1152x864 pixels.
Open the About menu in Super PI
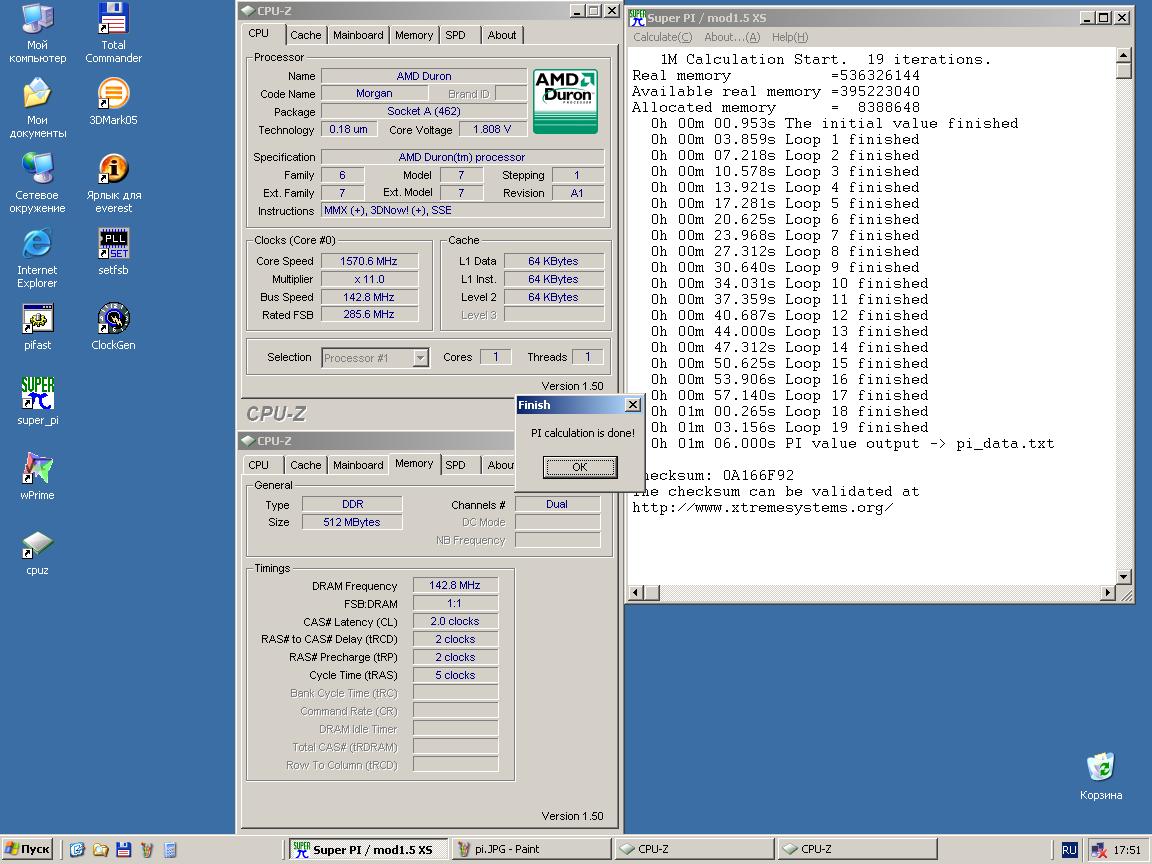pyautogui.click(x=732, y=37)
